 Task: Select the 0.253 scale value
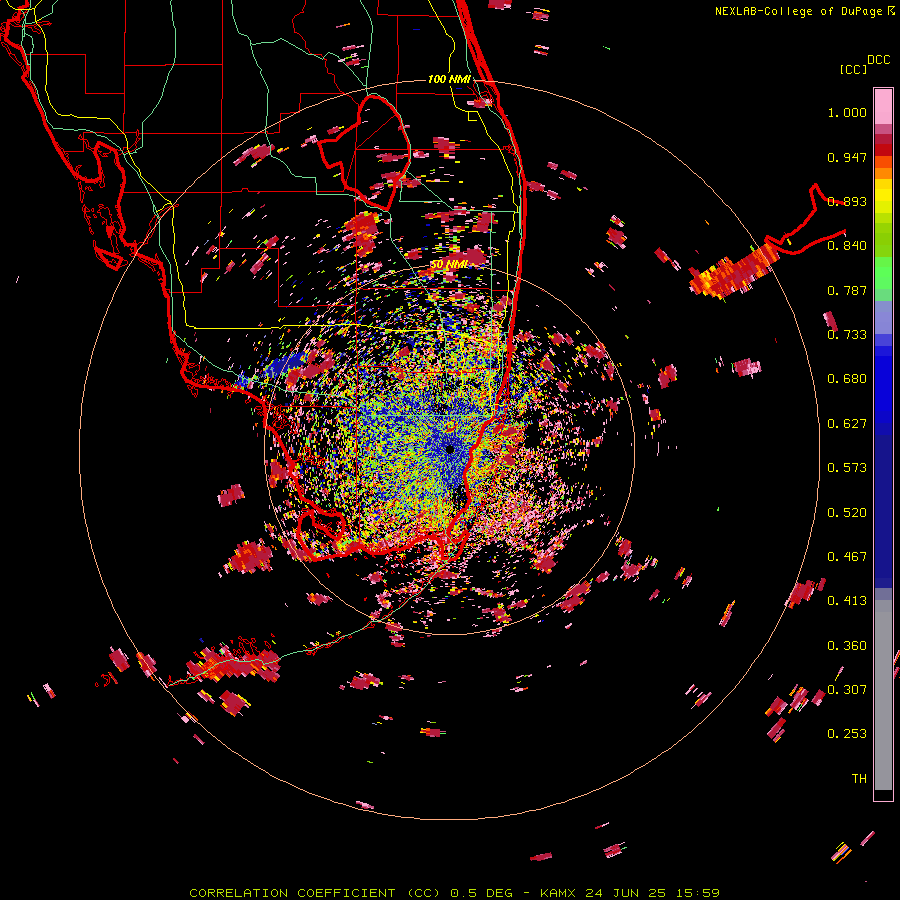click(847, 734)
